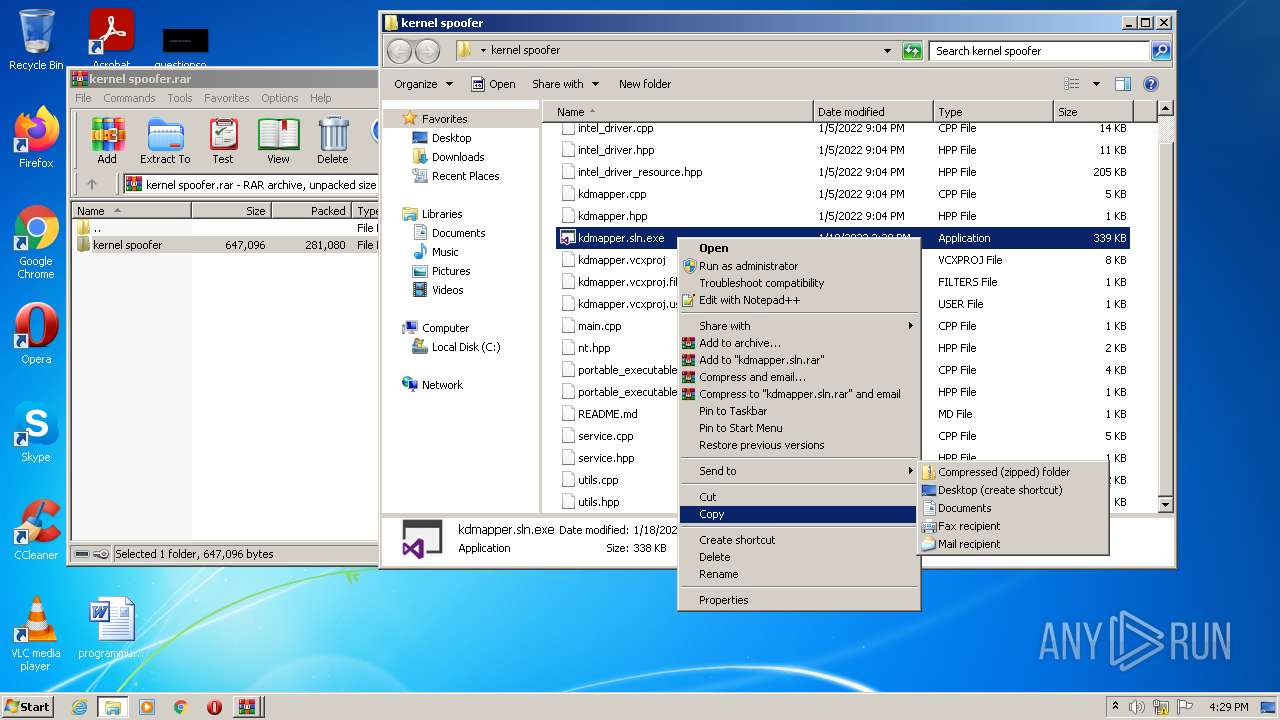Select Network in navigation pane
1280x720 pixels.
[x=442, y=385]
